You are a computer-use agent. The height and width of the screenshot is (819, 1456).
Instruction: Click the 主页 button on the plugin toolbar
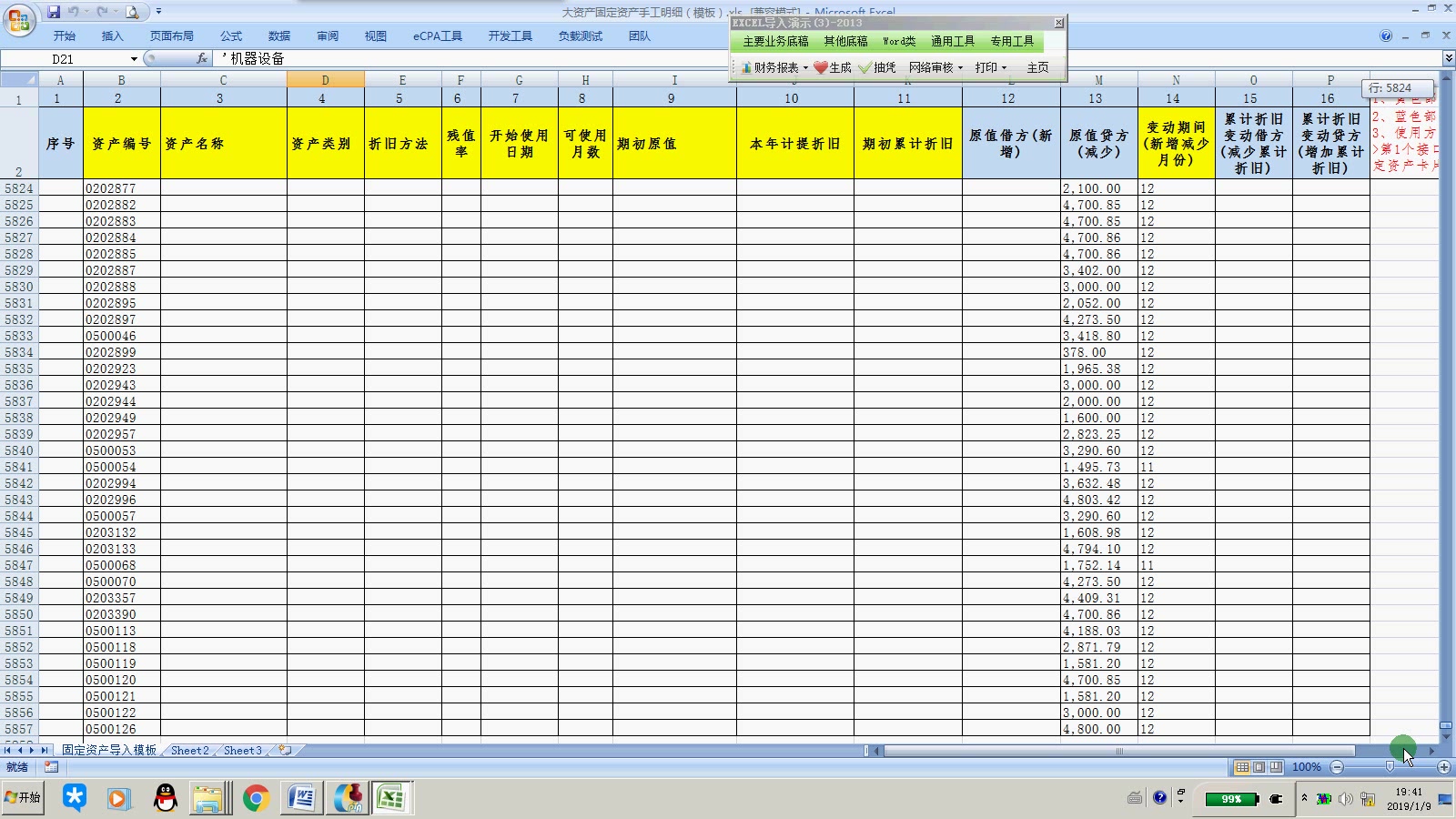click(x=1037, y=67)
